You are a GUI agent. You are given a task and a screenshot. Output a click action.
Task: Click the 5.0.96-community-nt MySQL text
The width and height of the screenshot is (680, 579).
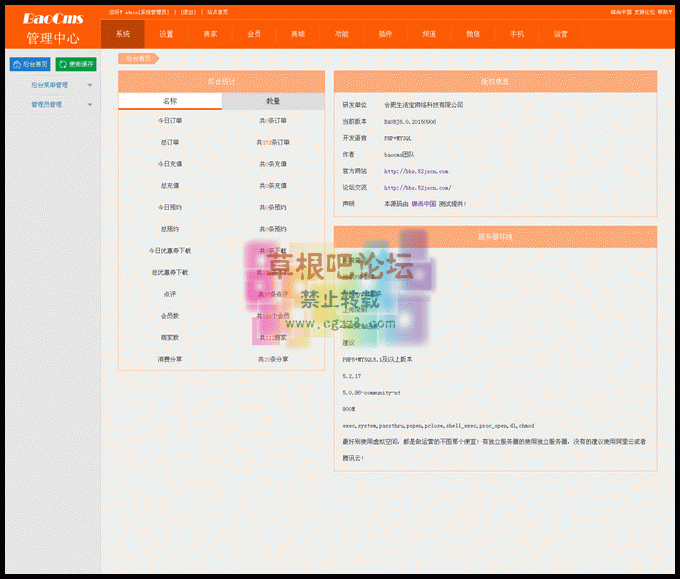[x=372, y=393]
